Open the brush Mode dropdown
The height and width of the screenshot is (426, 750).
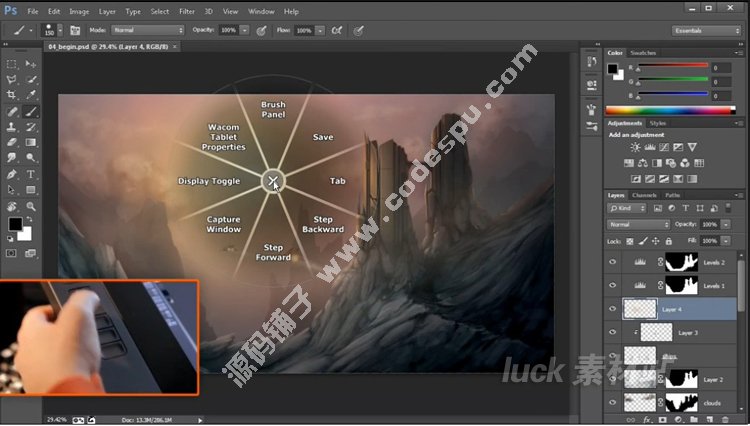148,30
